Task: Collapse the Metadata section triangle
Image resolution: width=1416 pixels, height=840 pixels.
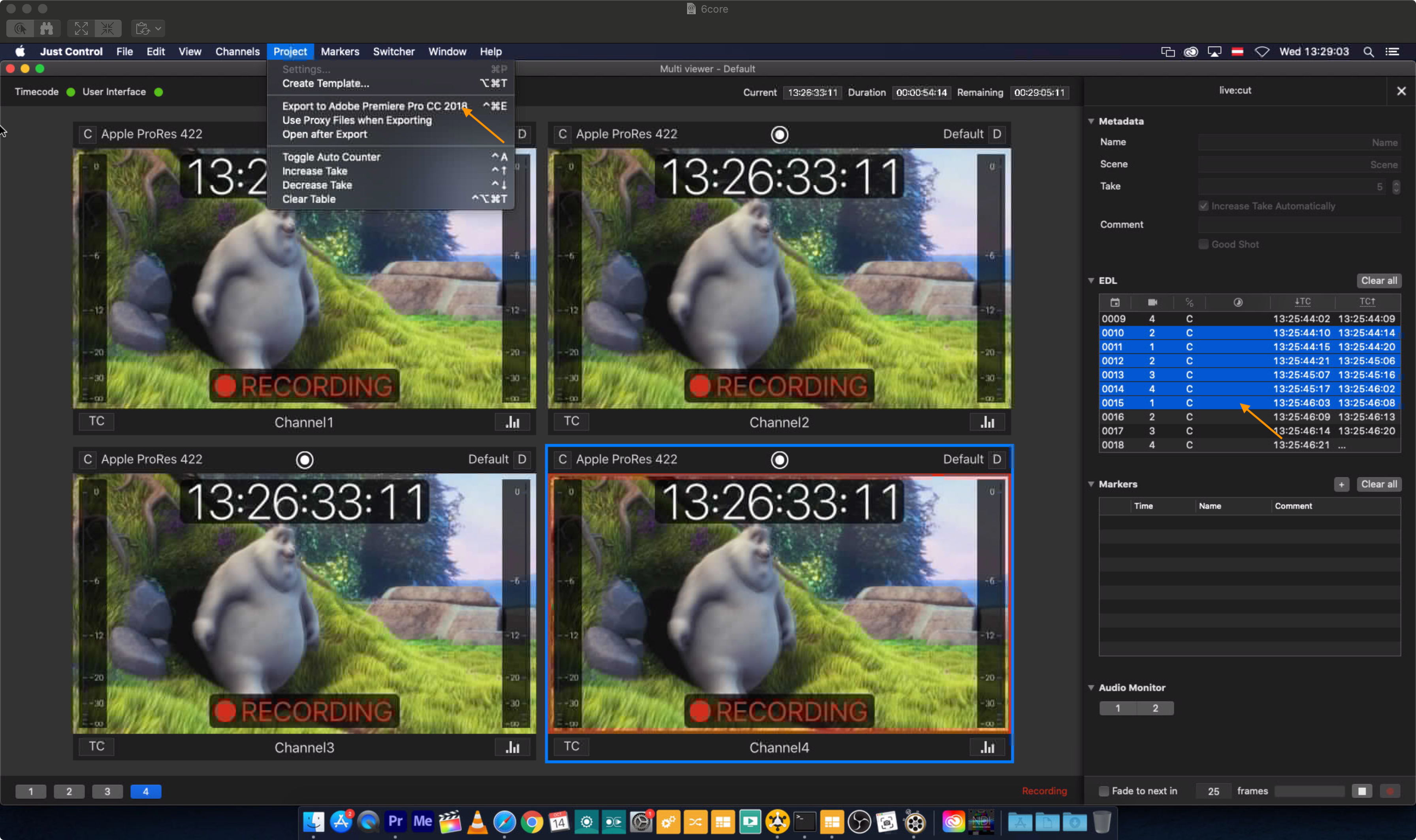Action: coord(1091,121)
